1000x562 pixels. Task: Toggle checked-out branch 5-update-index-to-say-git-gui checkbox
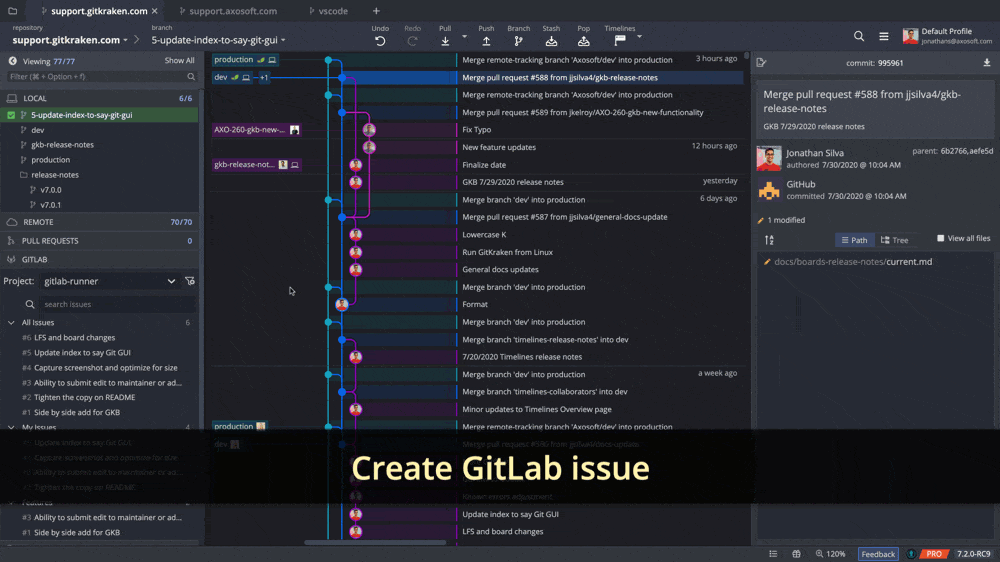click(11, 115)
